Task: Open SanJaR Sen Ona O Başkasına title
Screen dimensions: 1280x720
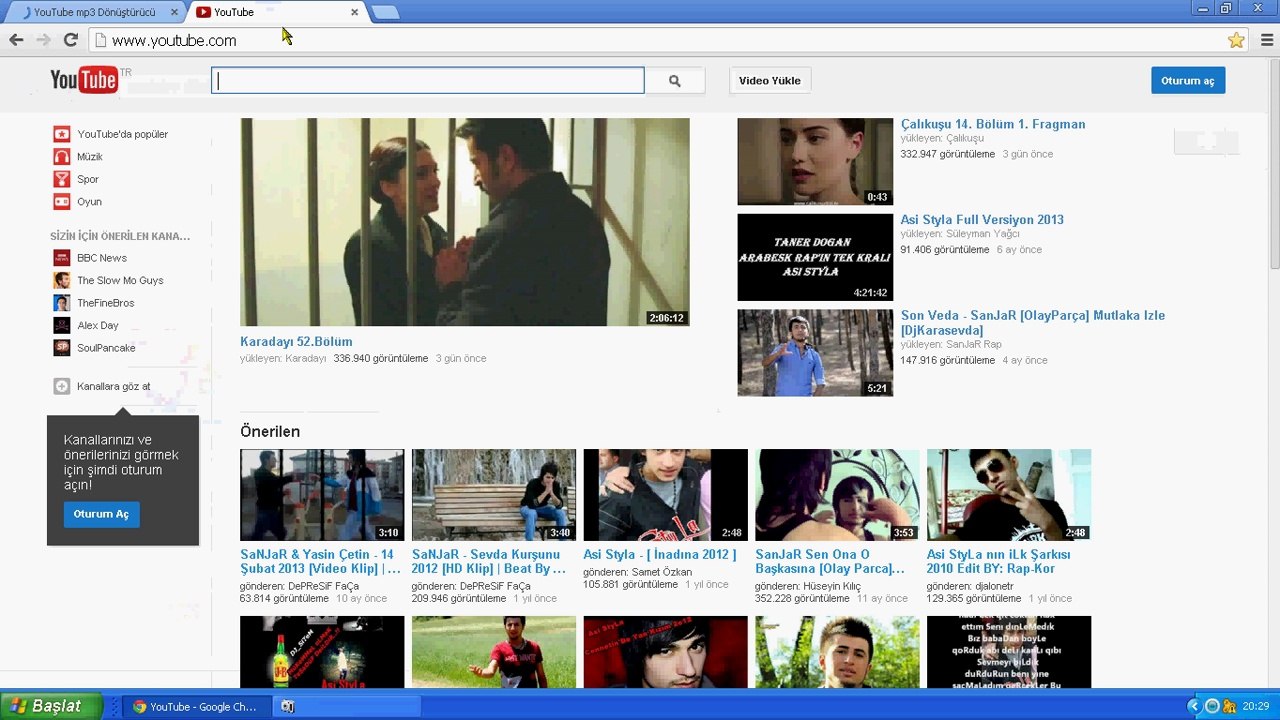Action: coord(830,561)
